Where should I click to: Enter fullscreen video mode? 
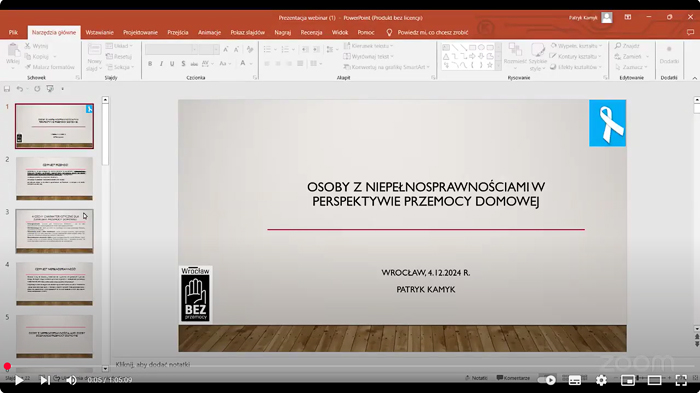tap(681, 380)
